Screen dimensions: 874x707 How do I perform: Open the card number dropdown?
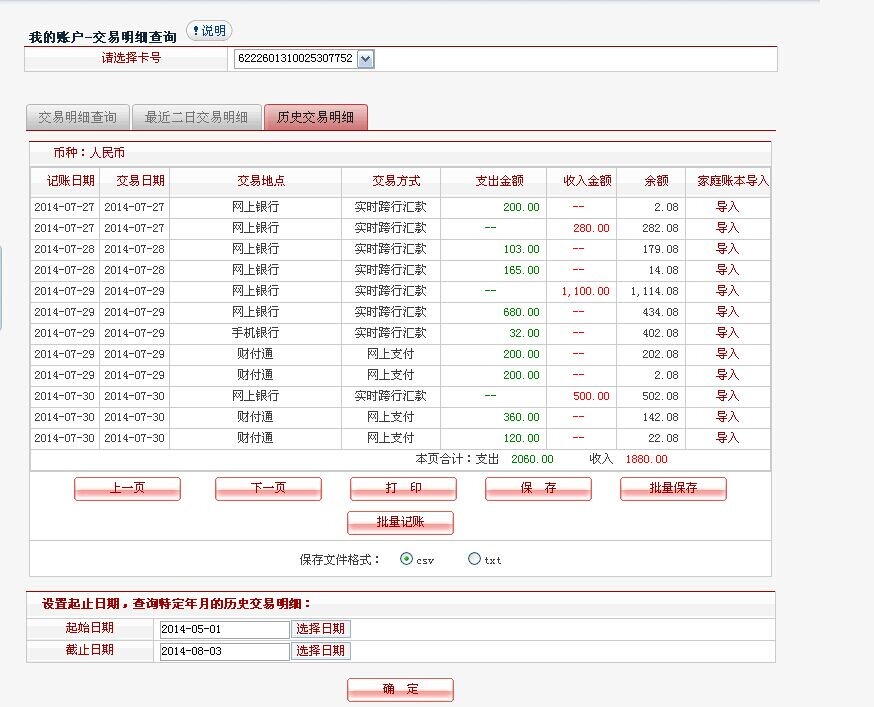tap(365, 59)
